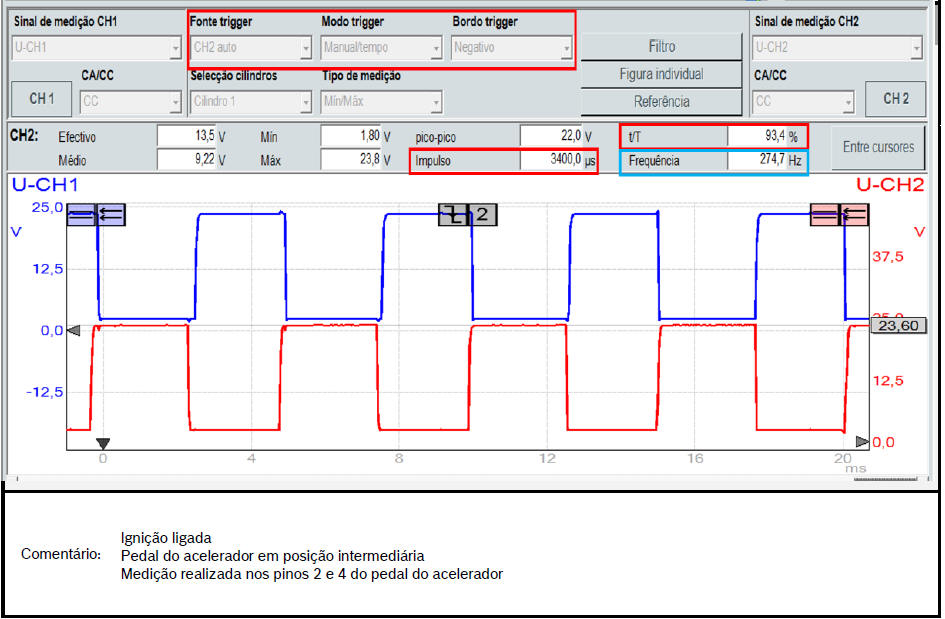Click the right-pointing triangle at time axis end
The image size is (945, 619).
862,441
